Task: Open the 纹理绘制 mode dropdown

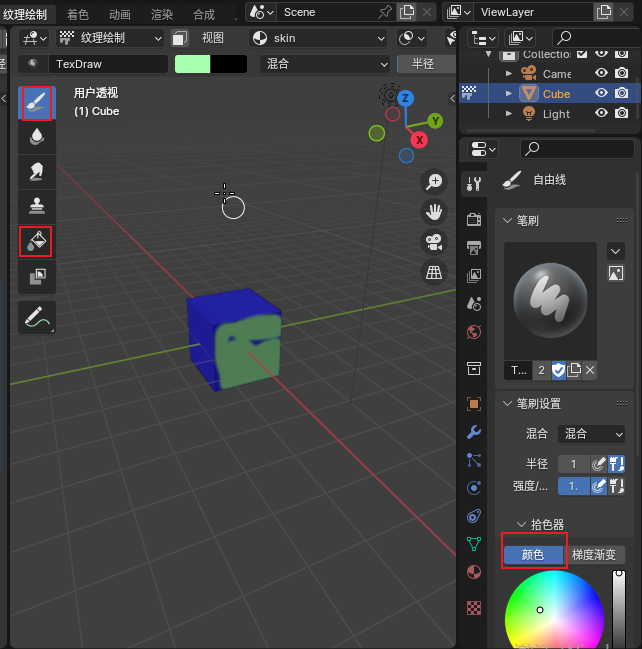Action: coord(110,38)
